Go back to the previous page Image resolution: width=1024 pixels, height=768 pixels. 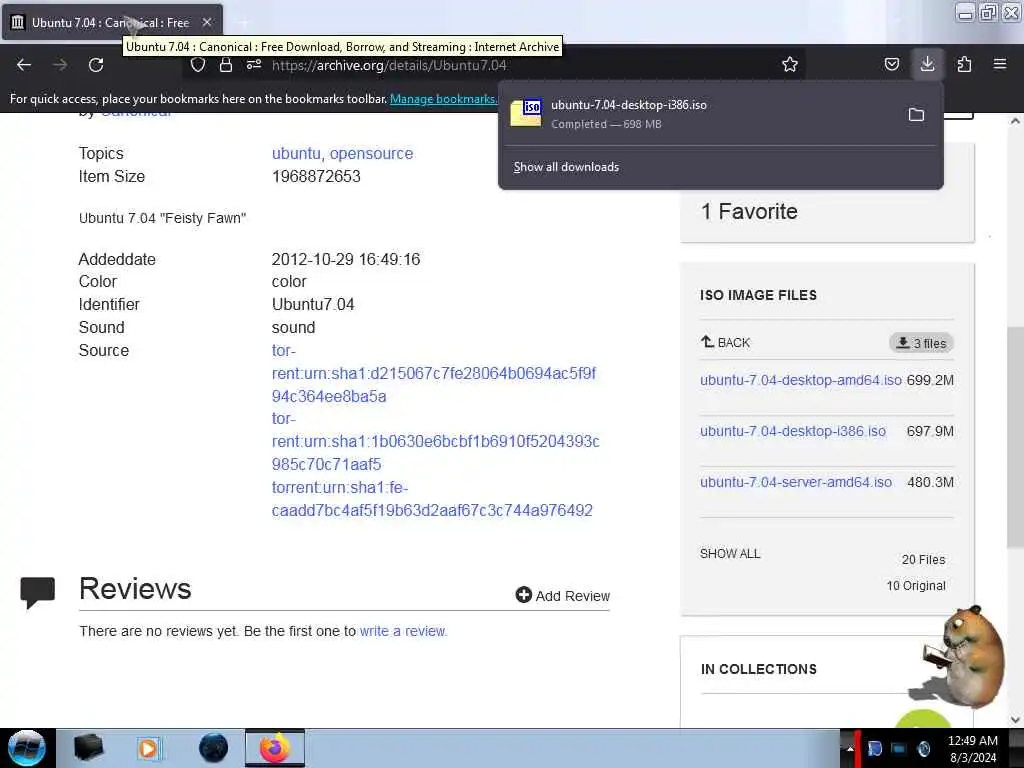pyautogui.click(x=24, y=65)
